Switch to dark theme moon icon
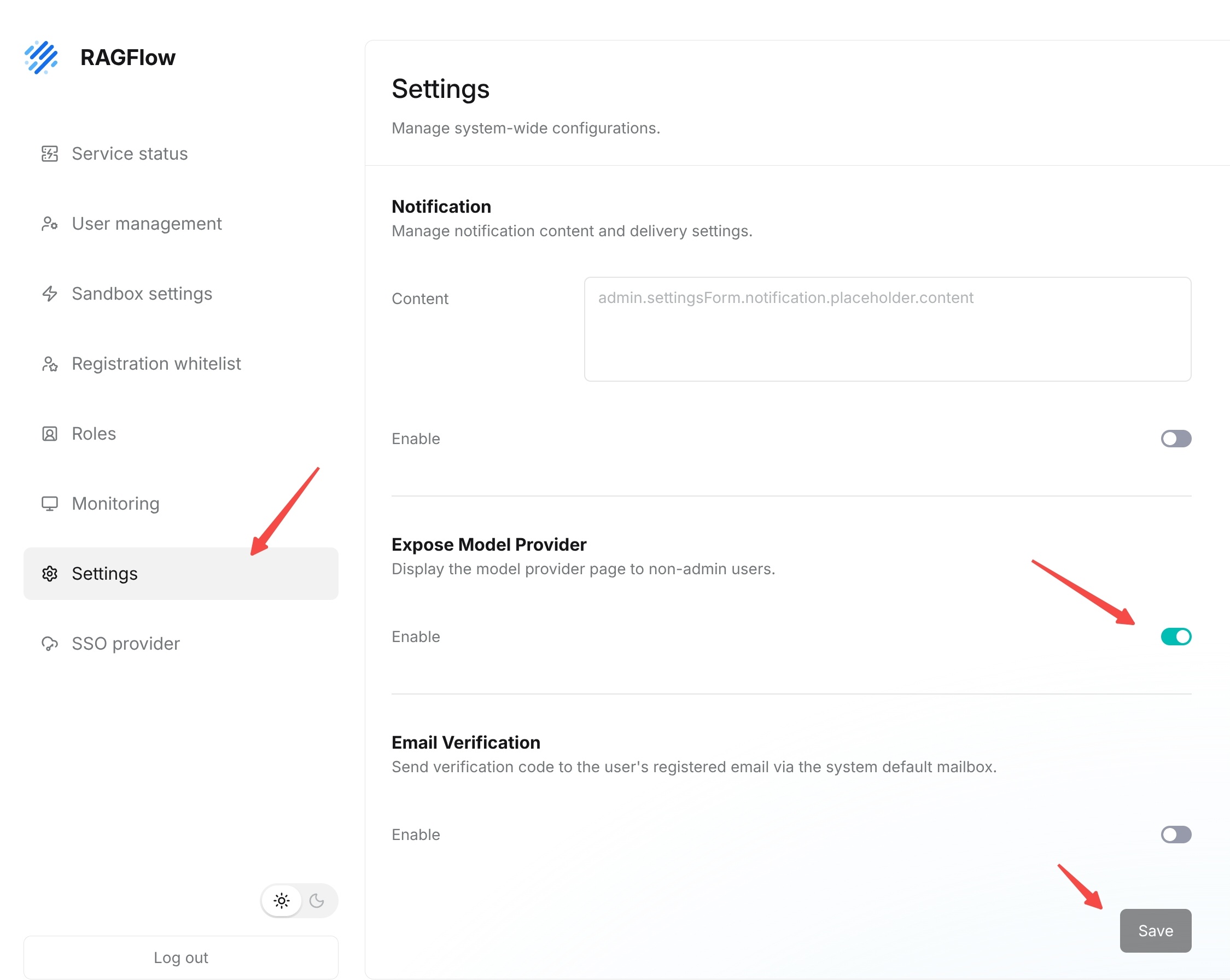The image size is (1230, 980). click(317, 901)
